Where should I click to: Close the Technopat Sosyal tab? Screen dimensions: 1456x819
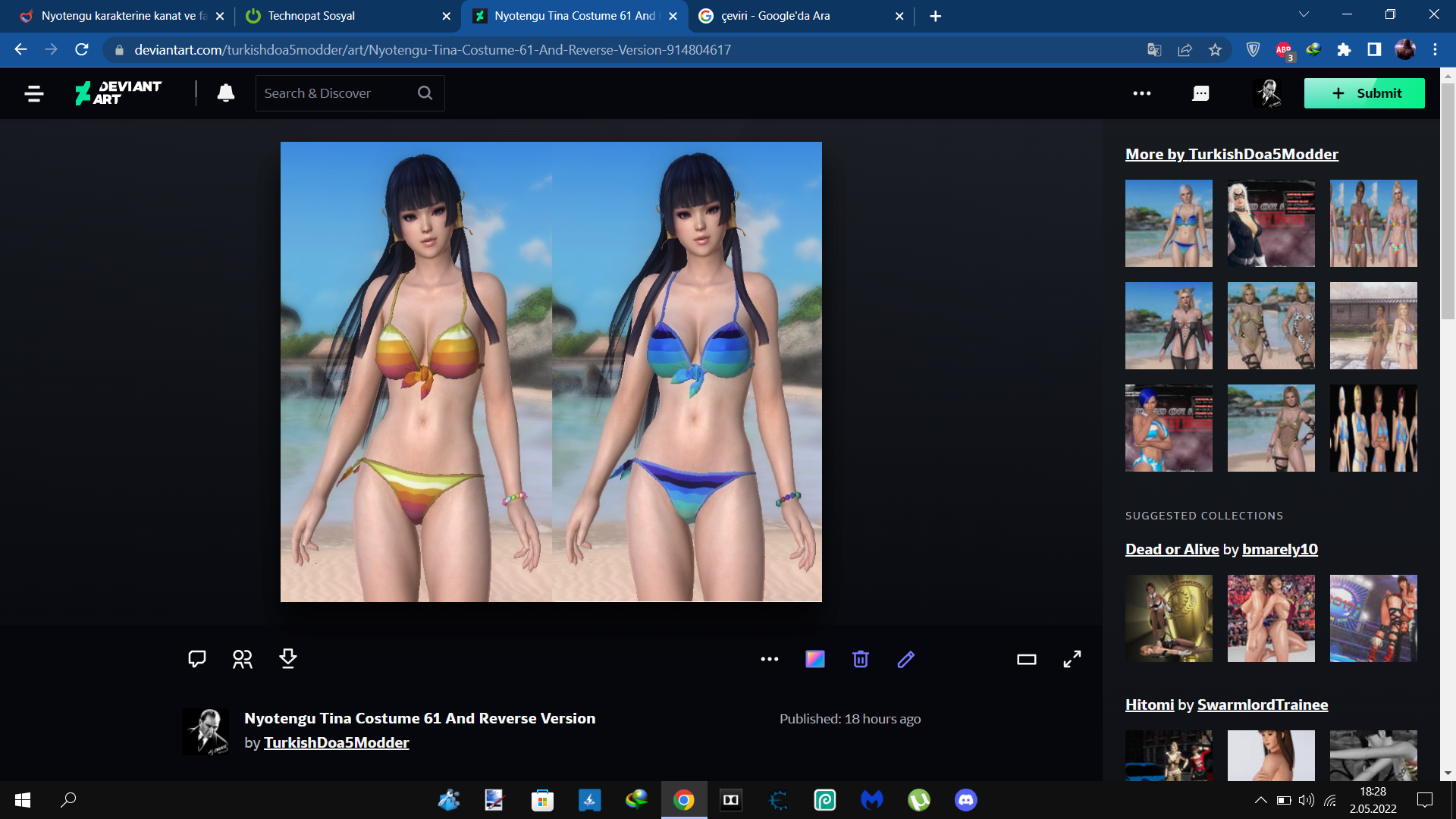click(446, 16)
